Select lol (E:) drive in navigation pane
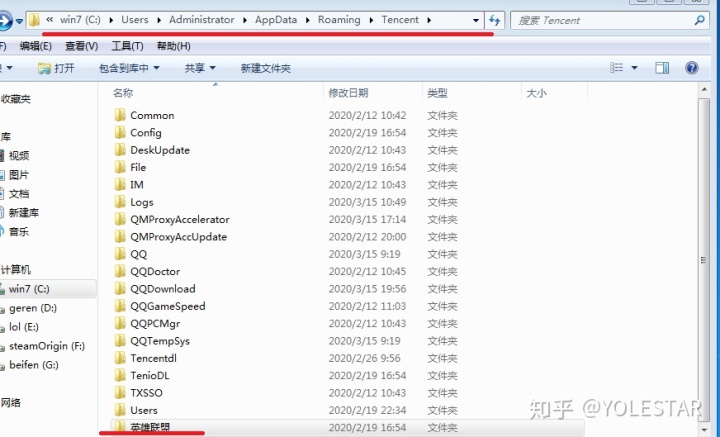720x437 pixels. (23, 327)
